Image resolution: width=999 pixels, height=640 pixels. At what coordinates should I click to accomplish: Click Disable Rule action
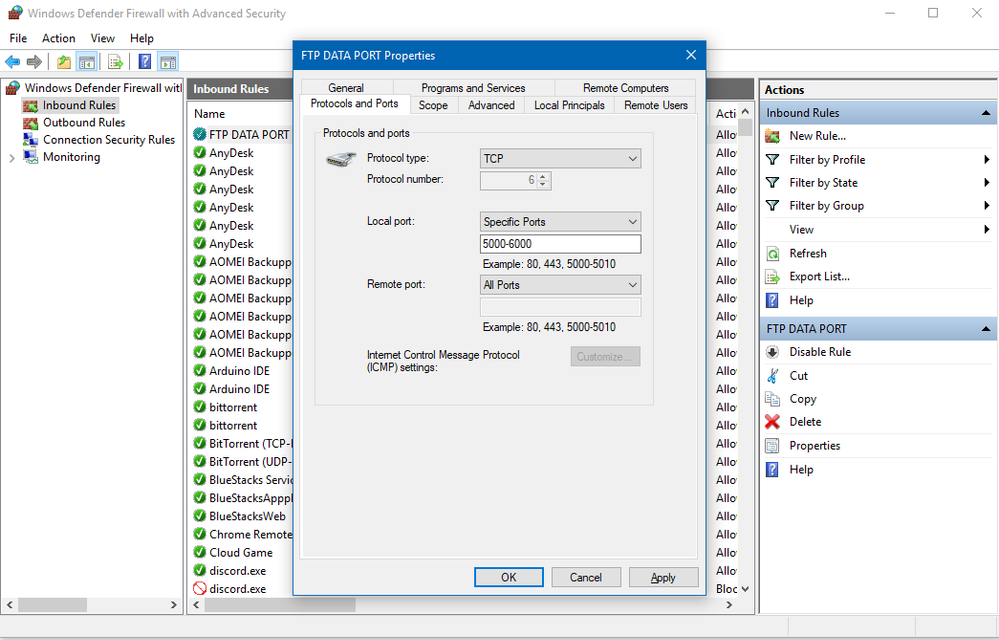[x=820, y=352]
